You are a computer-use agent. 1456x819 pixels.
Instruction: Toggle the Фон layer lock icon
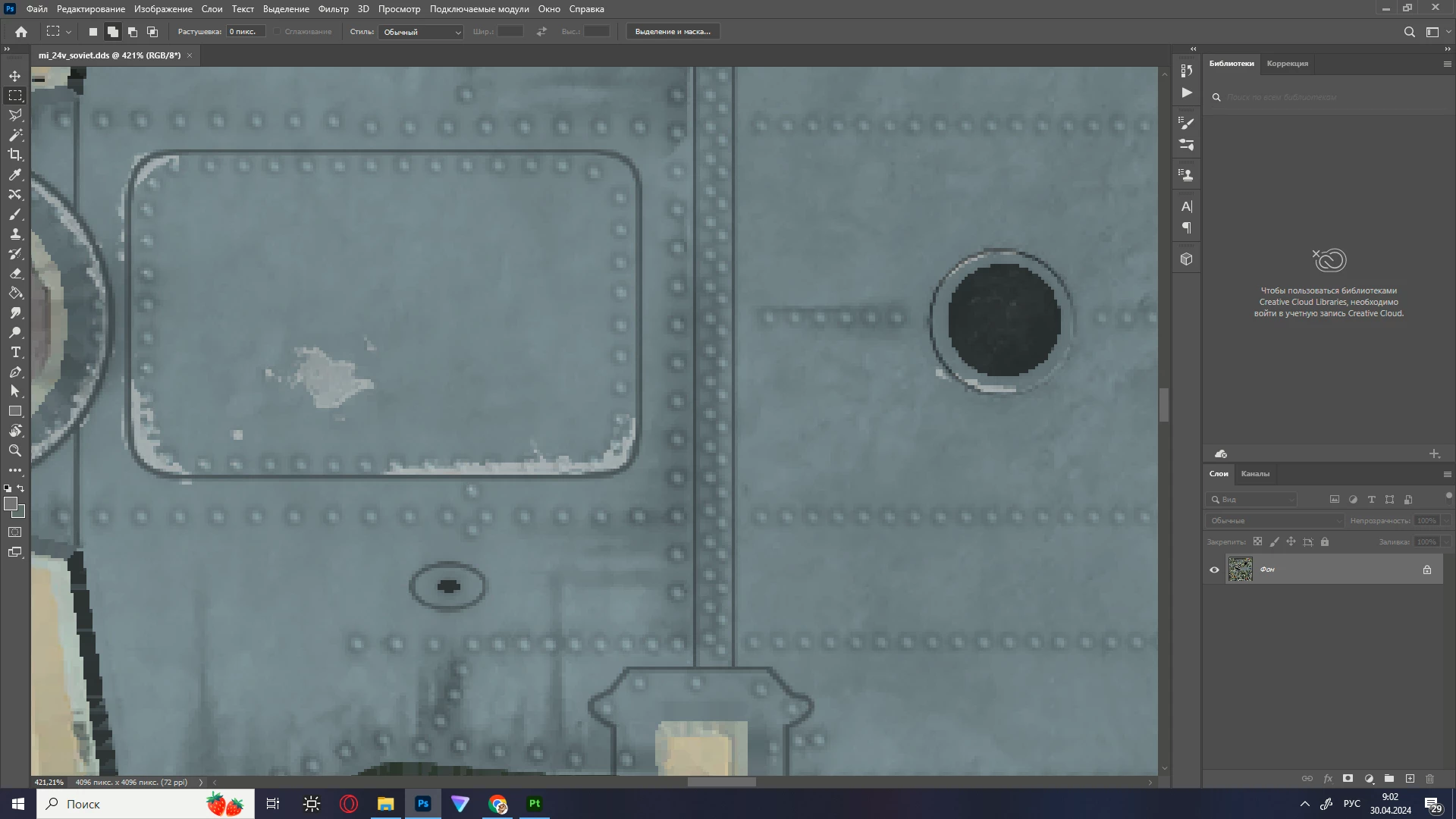1426,570
